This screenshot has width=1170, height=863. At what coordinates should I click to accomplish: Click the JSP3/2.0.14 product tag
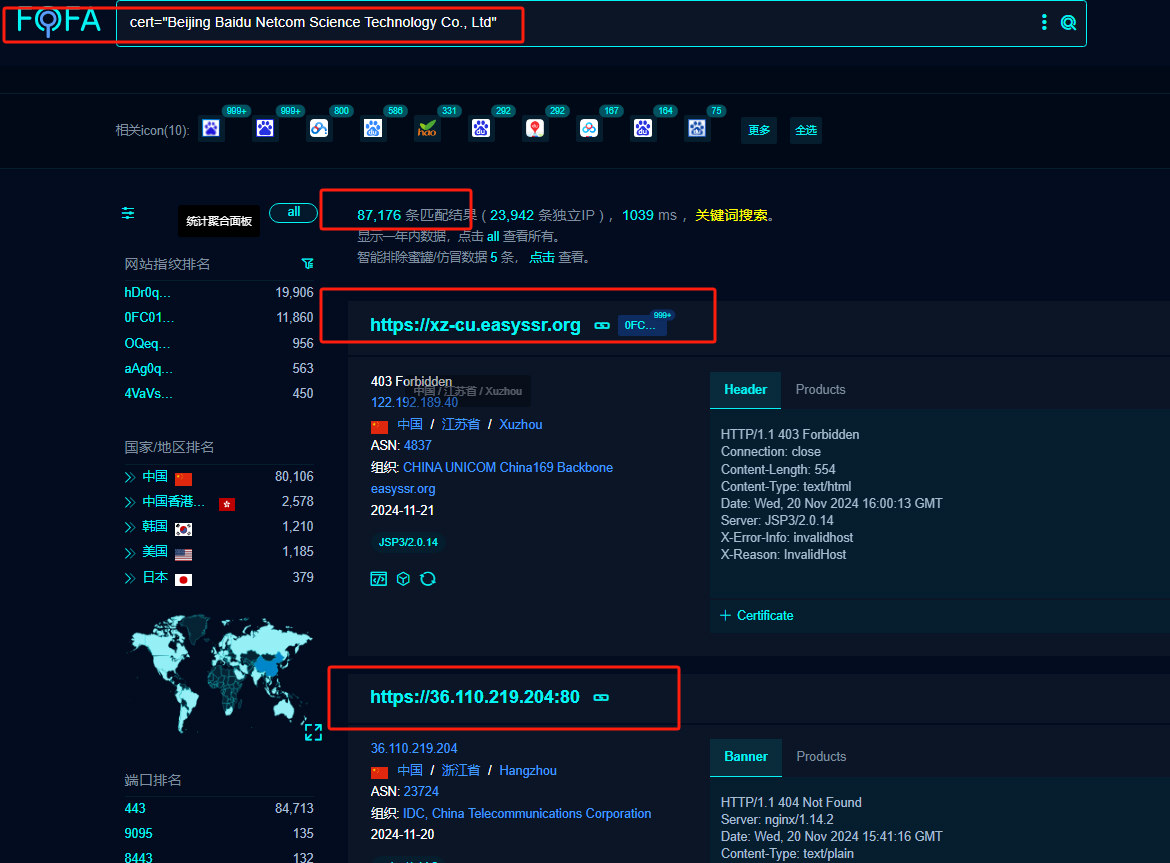[408, 542]
